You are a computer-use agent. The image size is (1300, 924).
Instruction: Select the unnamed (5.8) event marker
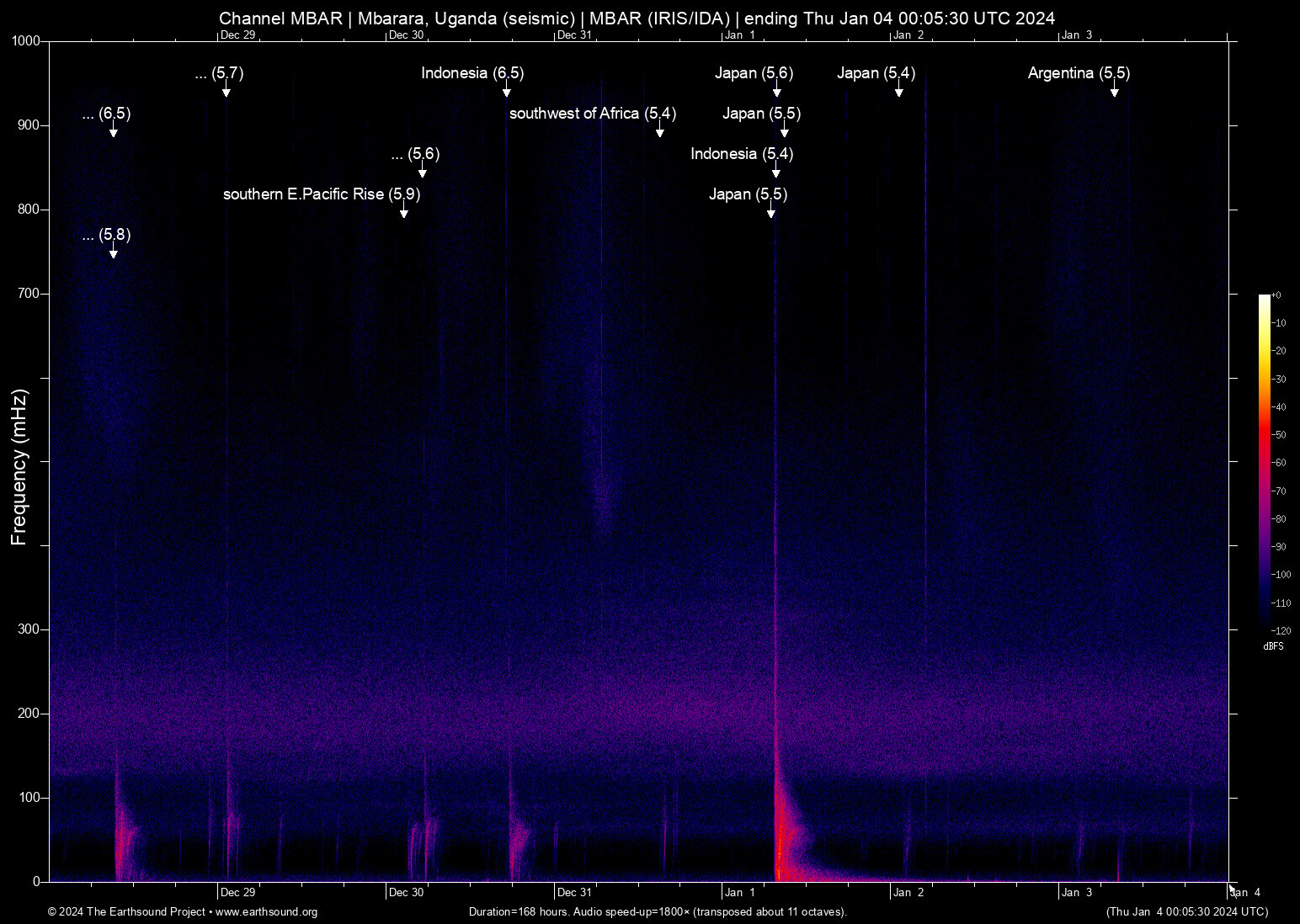coord(107,235)
